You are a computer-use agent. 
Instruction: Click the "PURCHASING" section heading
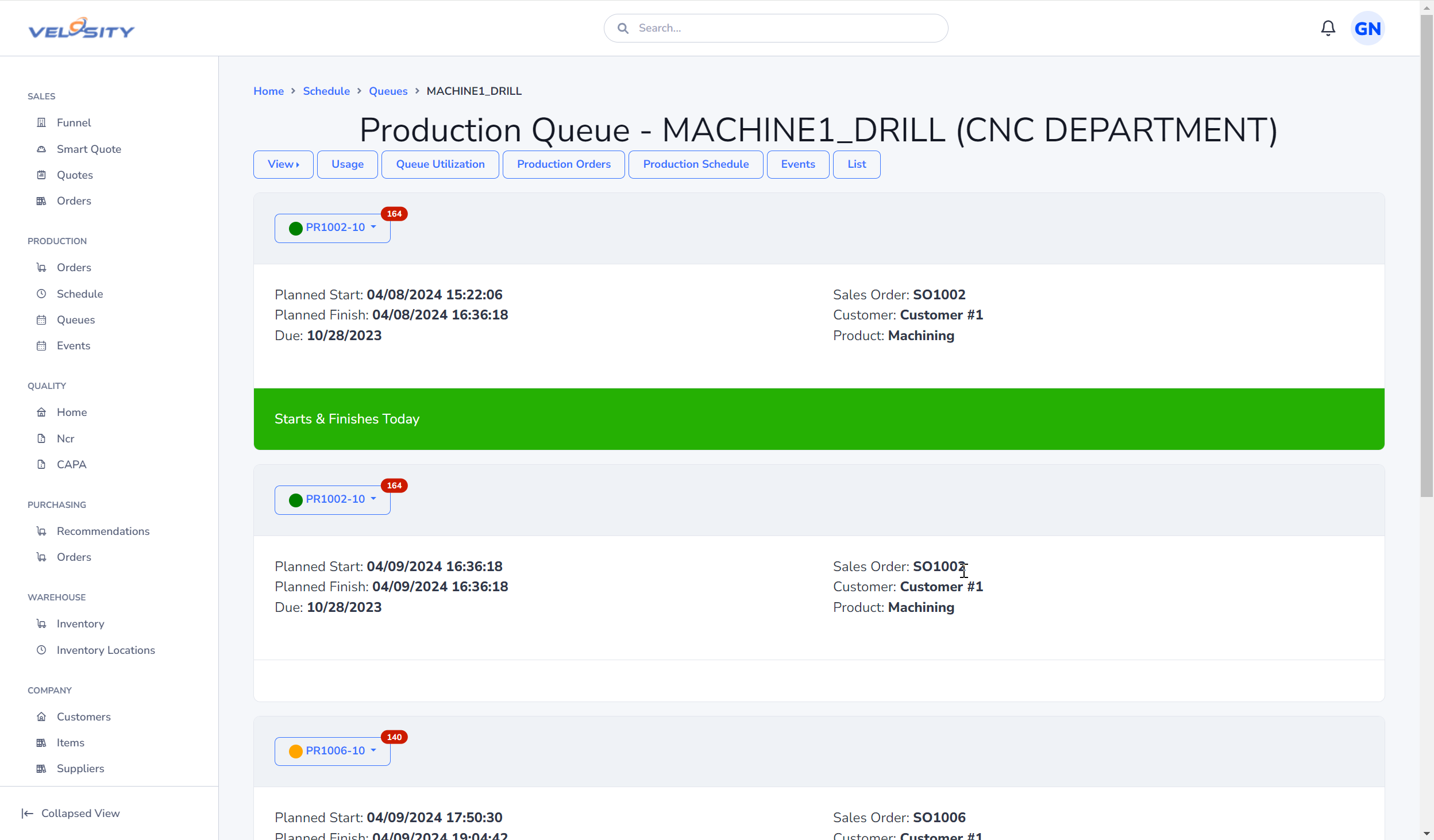pyautogui.click(x=57, y=504)
